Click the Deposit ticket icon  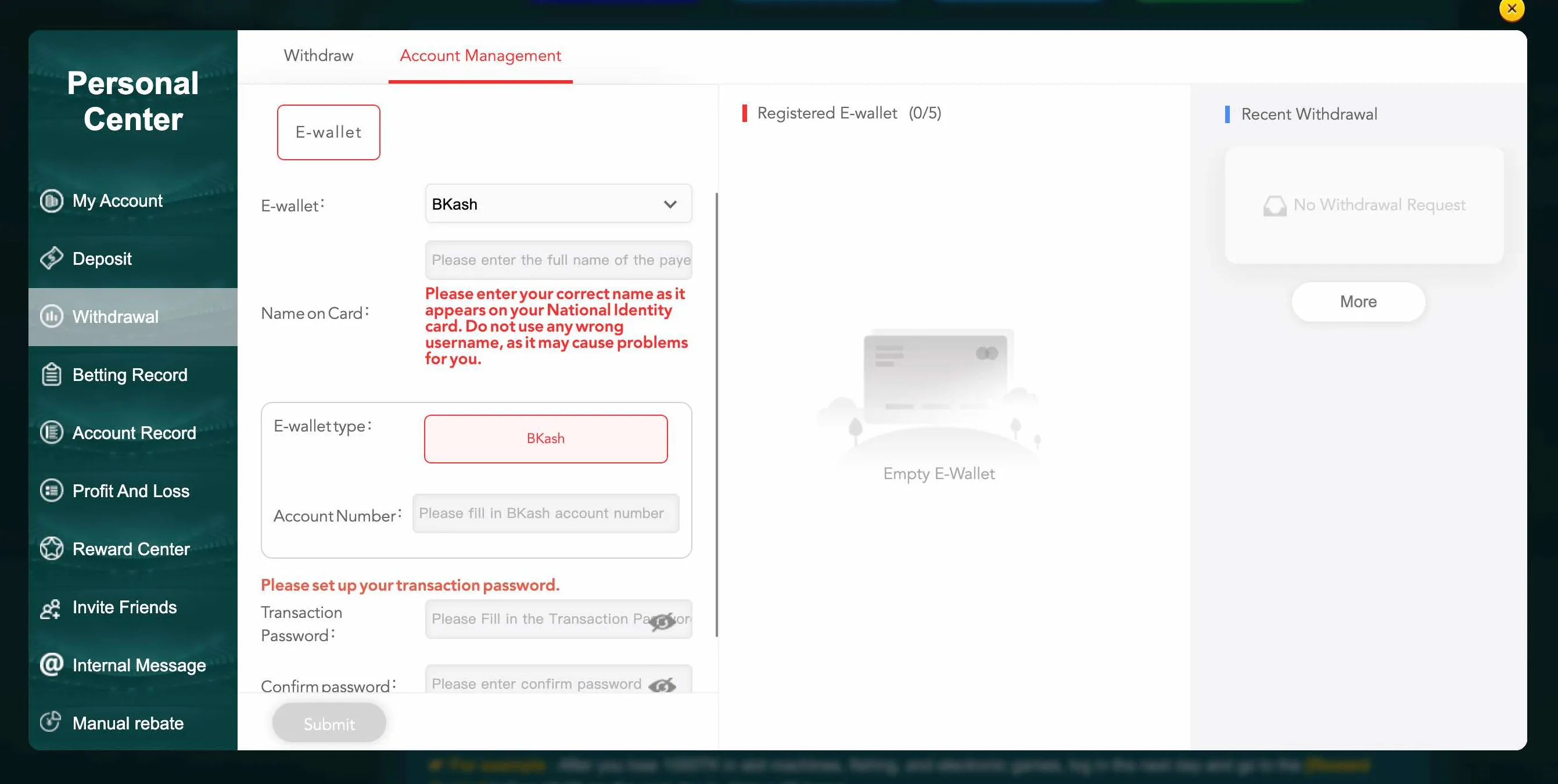[x=51, y=258]
